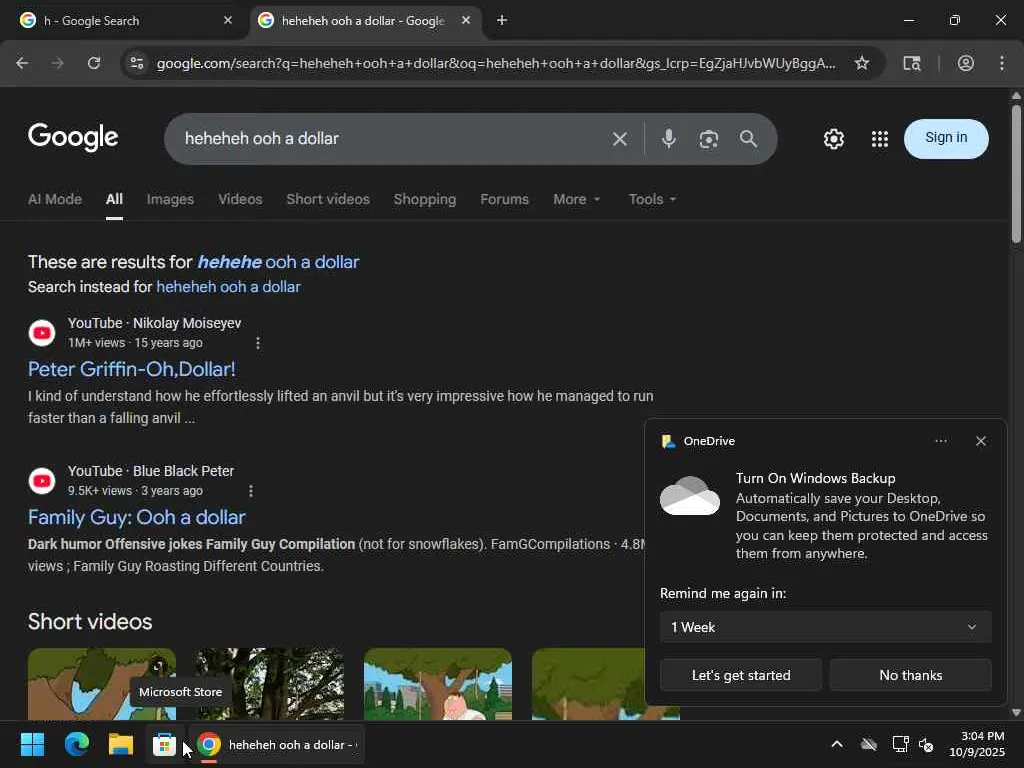
Task: Open the clock and date 3:04 PM
Action: (x=977, y=744)
